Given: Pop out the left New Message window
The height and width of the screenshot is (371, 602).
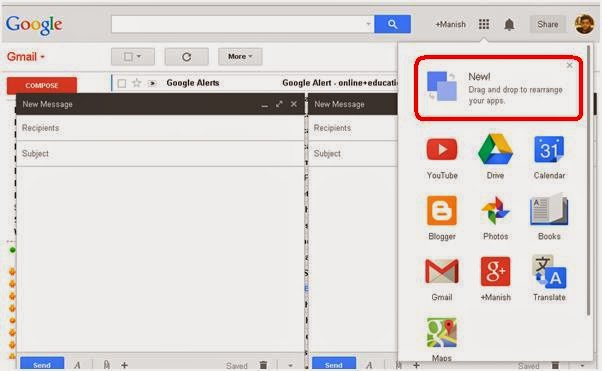Looking at the screenshot, I should pos(279,104).
